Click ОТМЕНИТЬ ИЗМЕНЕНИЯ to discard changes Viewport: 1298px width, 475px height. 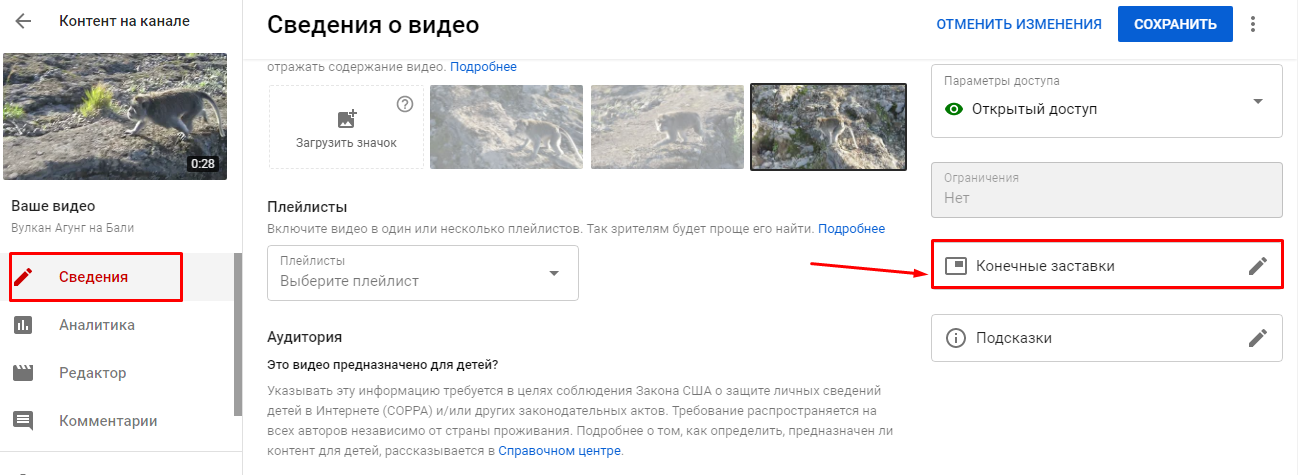click(x=1019, y=24)
